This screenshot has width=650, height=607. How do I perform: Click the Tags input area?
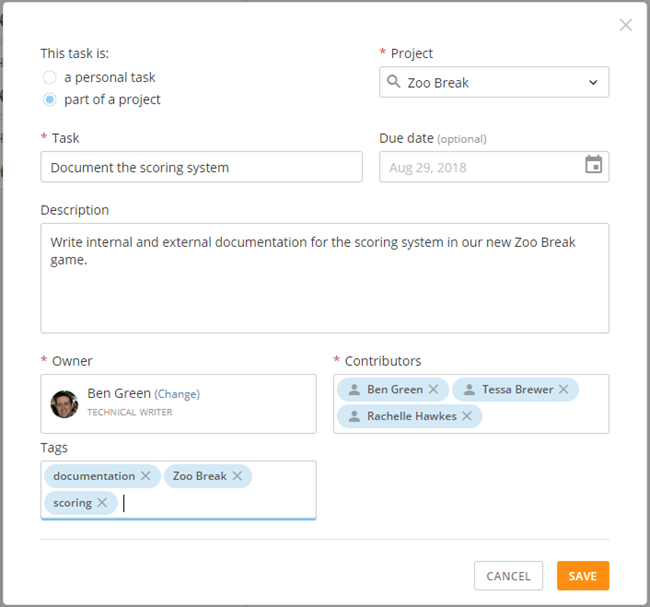pyautogui.click(x=215, y=503)
